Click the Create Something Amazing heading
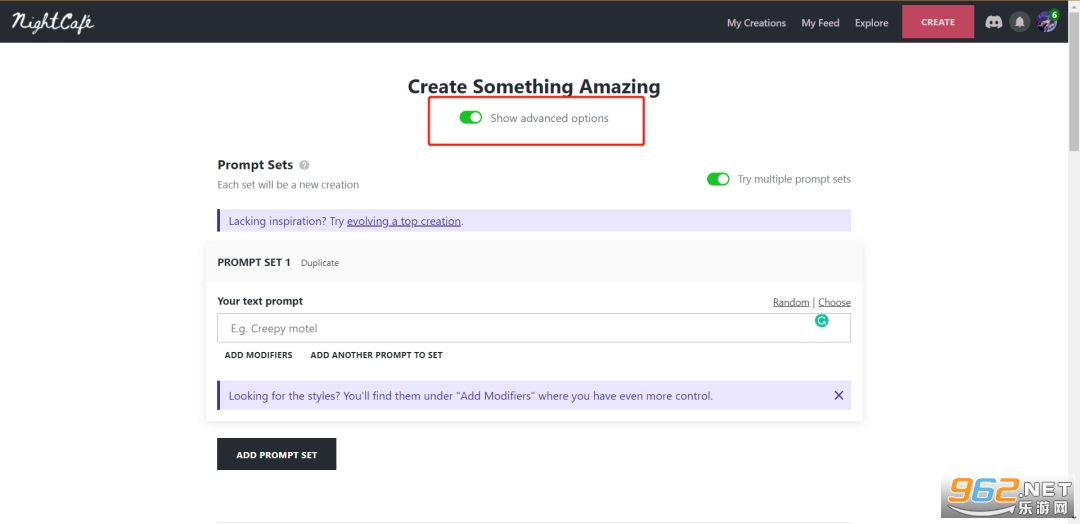Screen dimensions: 1080x524 coord(534,87)
